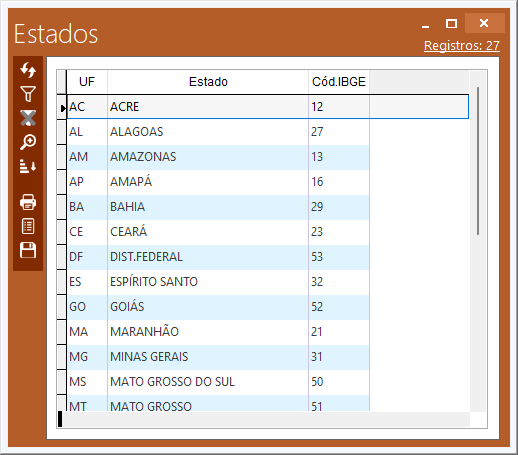The image size is (518, 455).
Task: Clear filter using the X icon
Action: pos(28,118)
